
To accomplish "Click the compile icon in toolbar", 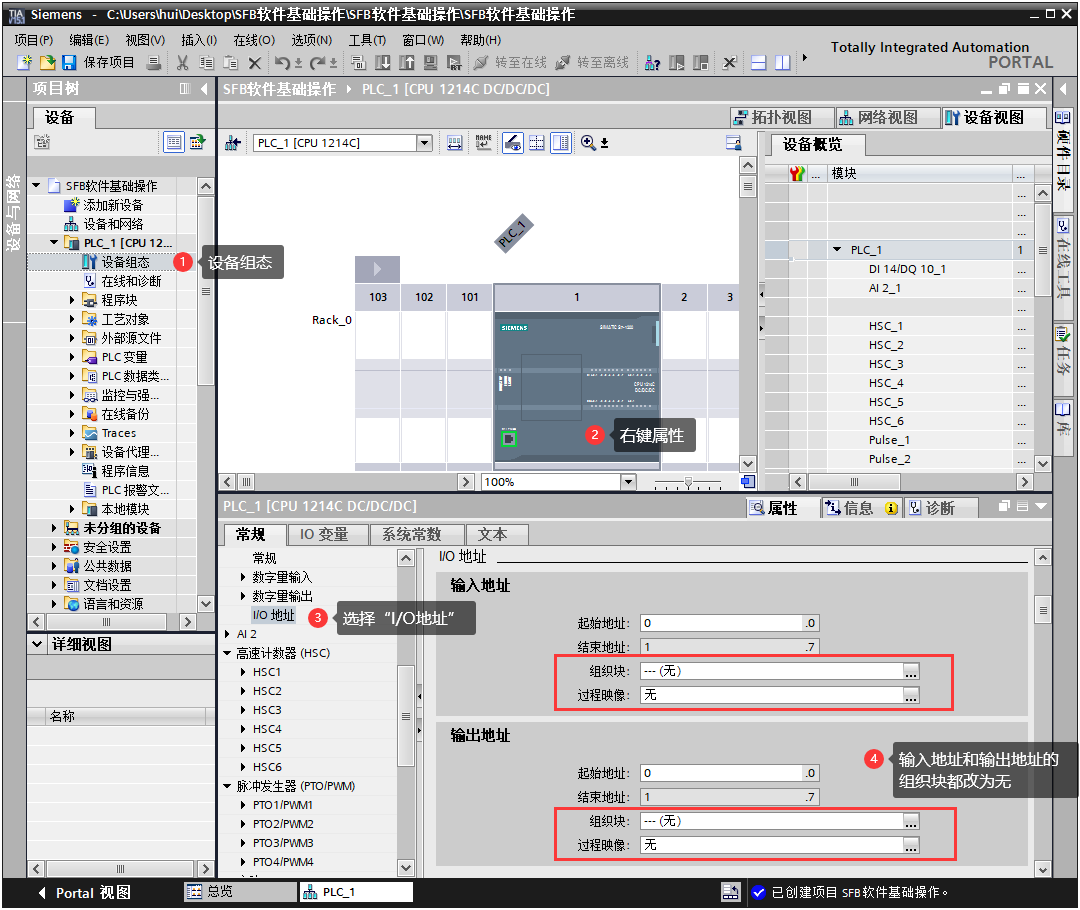I will coord(358,63).
